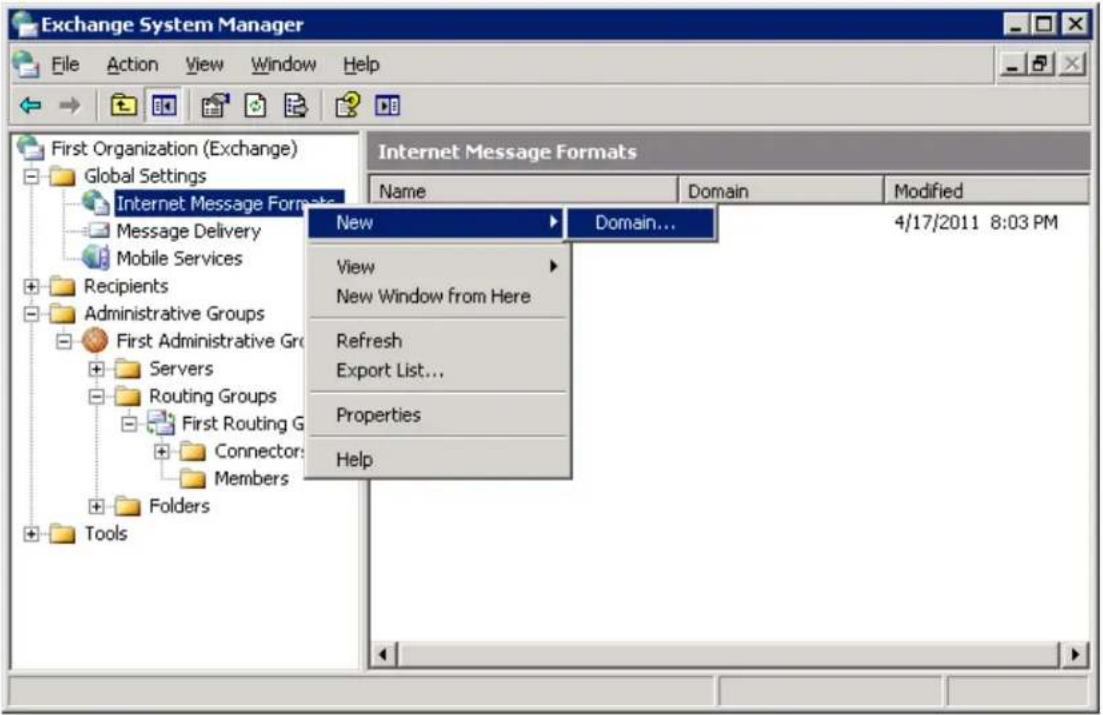Minimize the inner MDI child window
The height and width of the screenshot is (715, 1103).
coord(1012,65)
